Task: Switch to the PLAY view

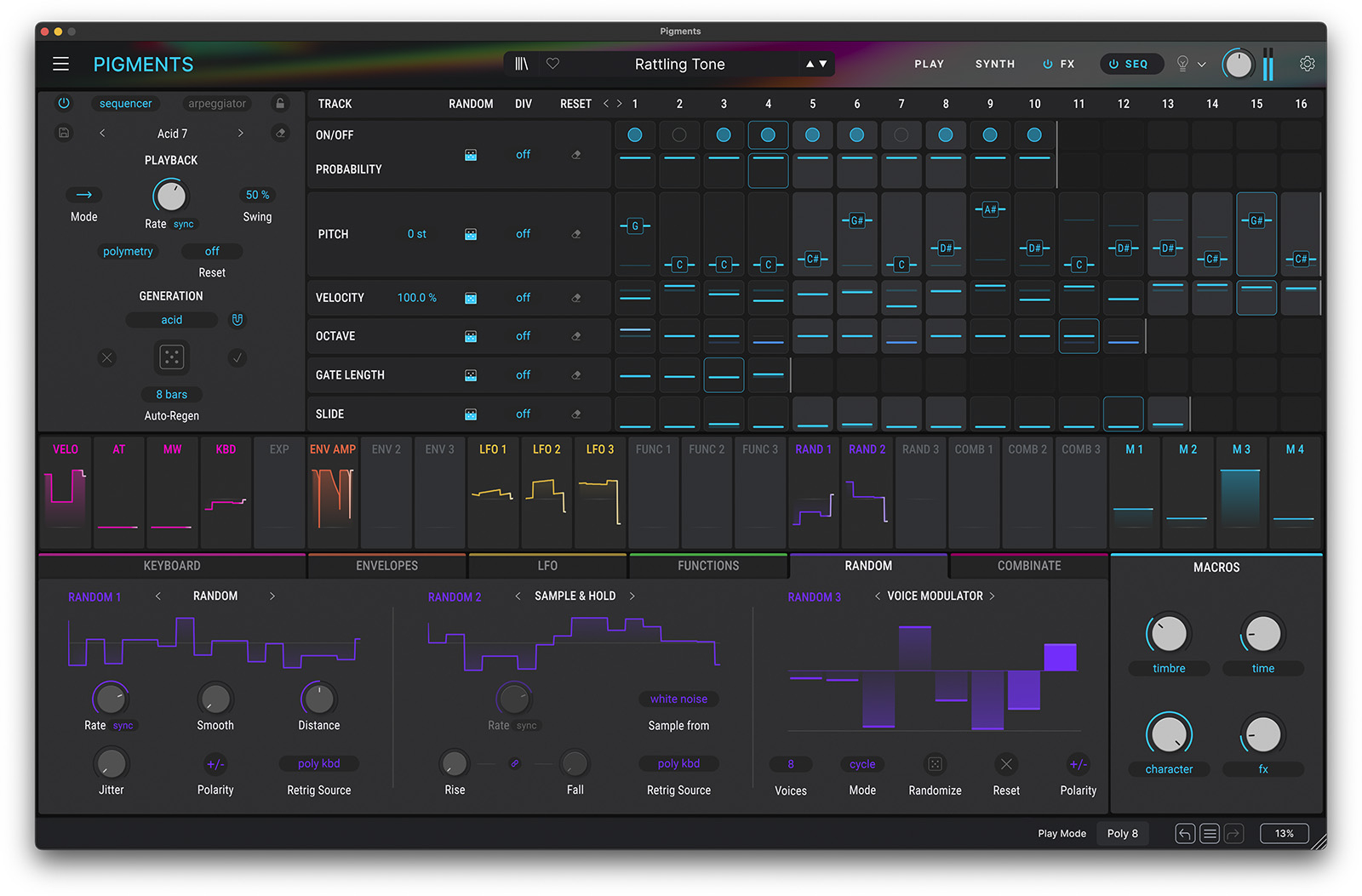Action: pos(929,64)
